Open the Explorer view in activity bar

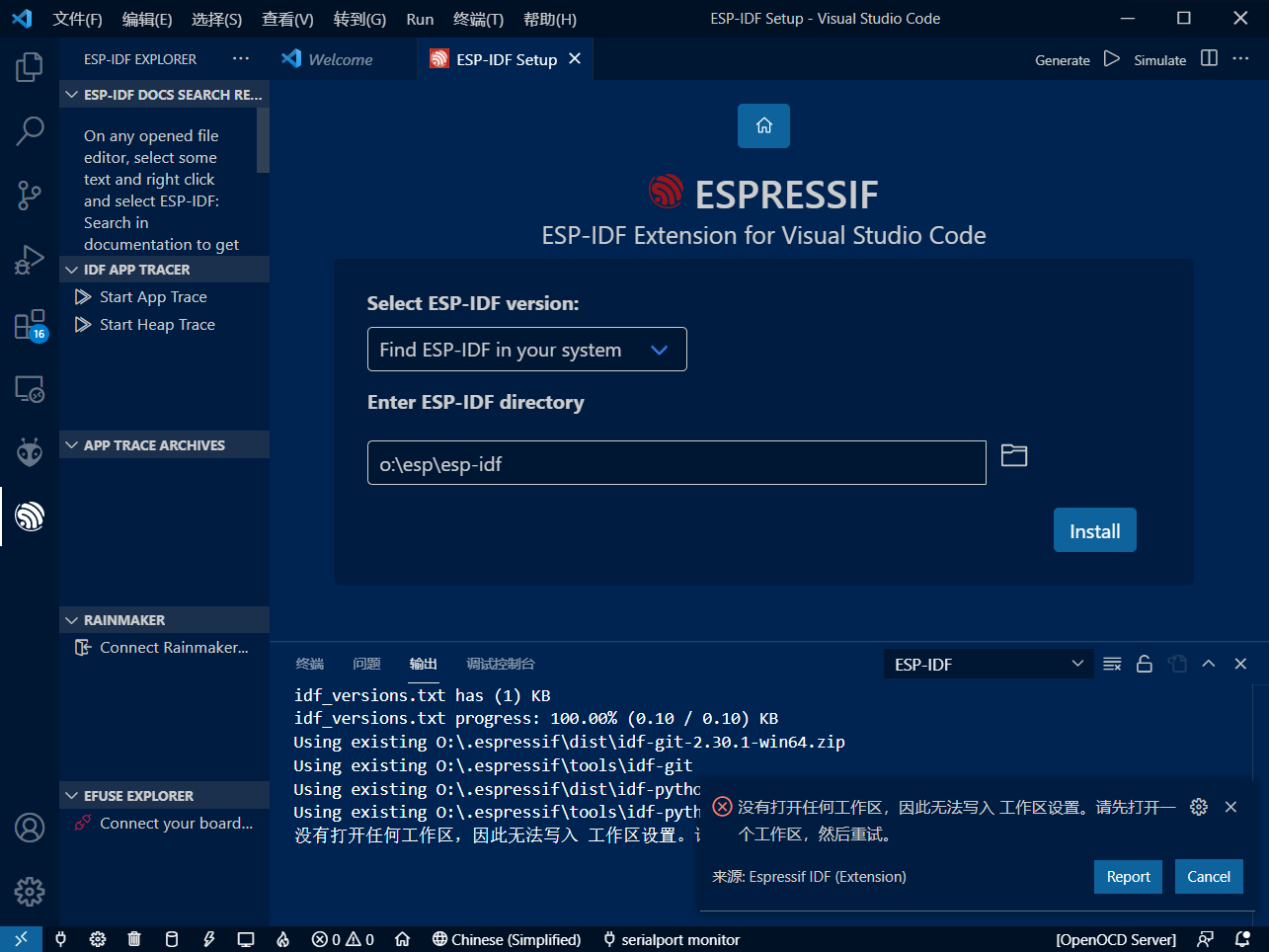pyautogui.click(x=30, y=67)
